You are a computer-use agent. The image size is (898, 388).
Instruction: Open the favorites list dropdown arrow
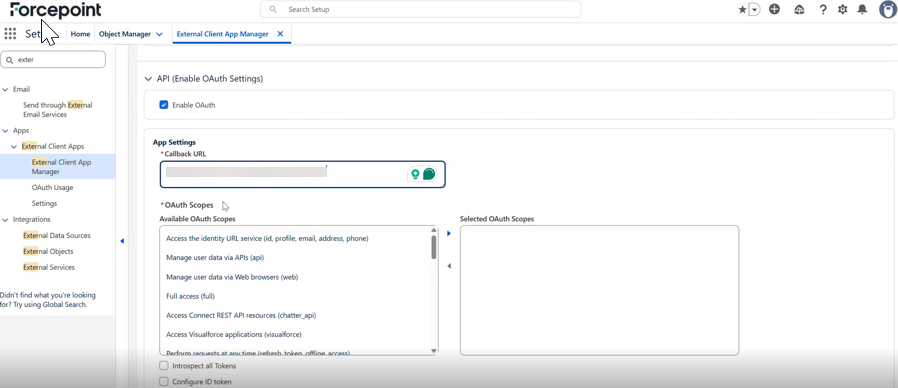coord(755,9)
